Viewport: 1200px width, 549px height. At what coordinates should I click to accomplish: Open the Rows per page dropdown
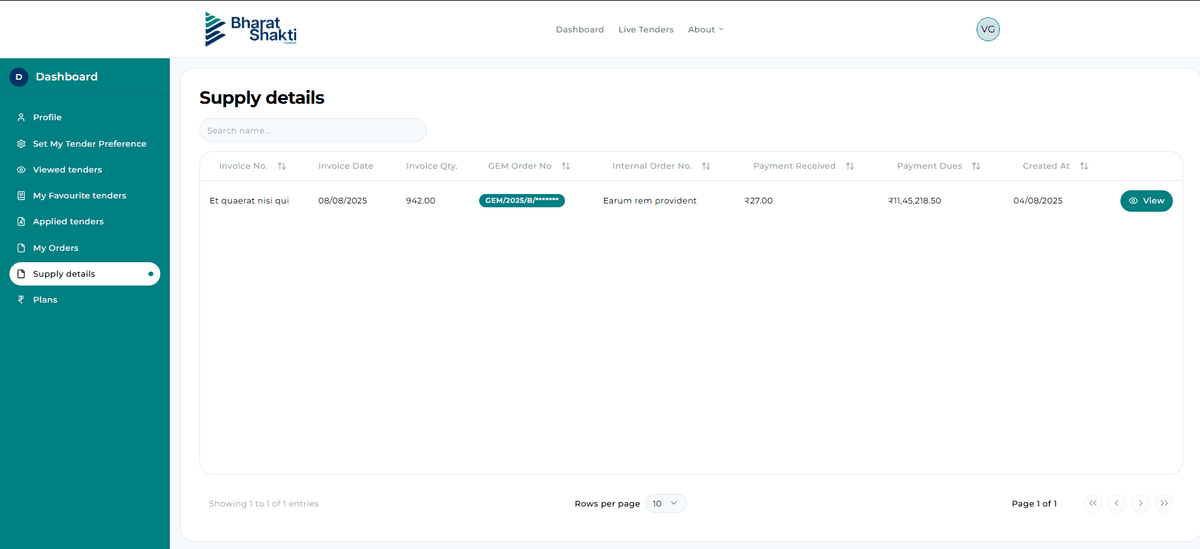tap(665, 503)
